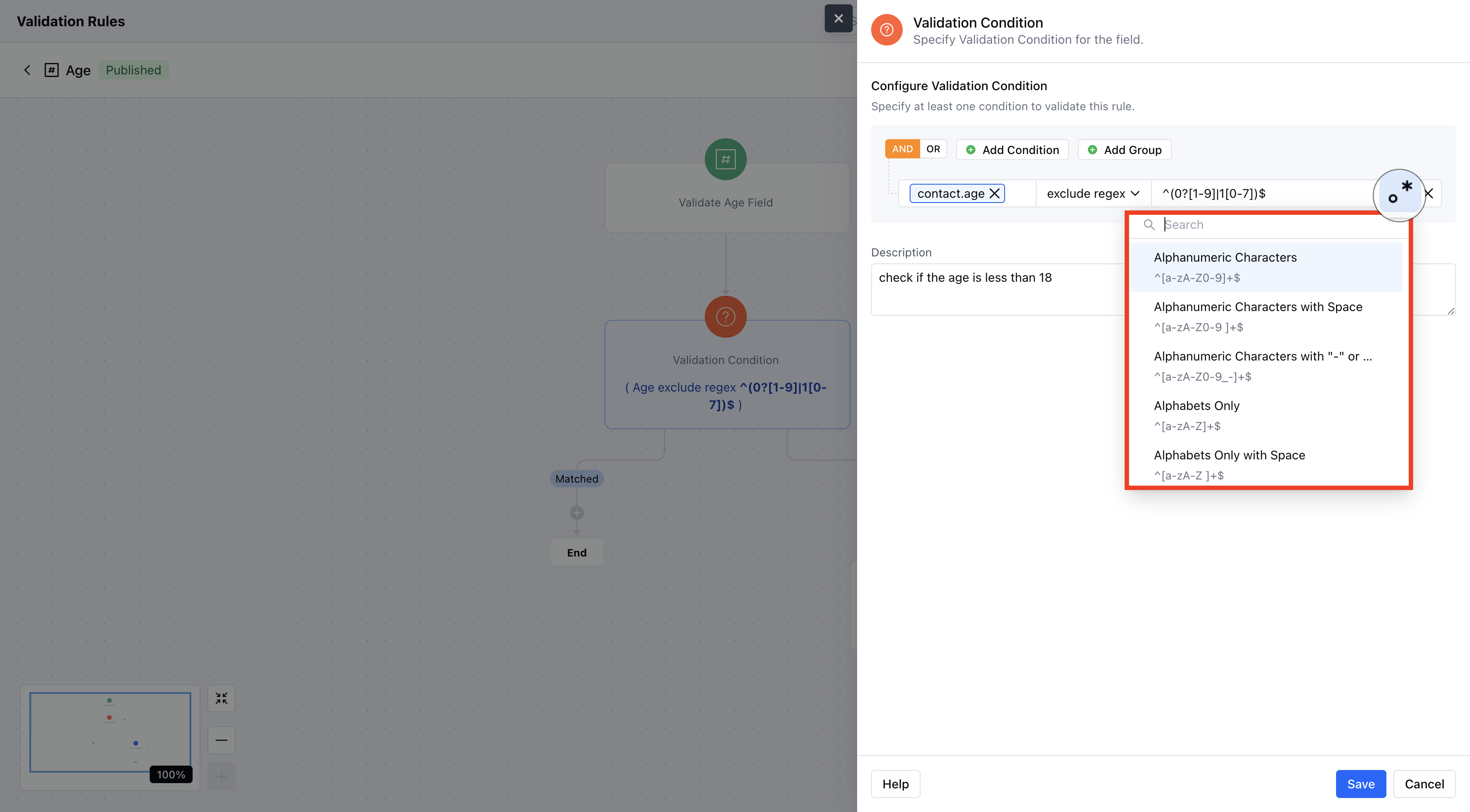Open the exclude regex operator dropdown
Viewport: 1470px width, 812px height.
click(x=1093, y=194)
